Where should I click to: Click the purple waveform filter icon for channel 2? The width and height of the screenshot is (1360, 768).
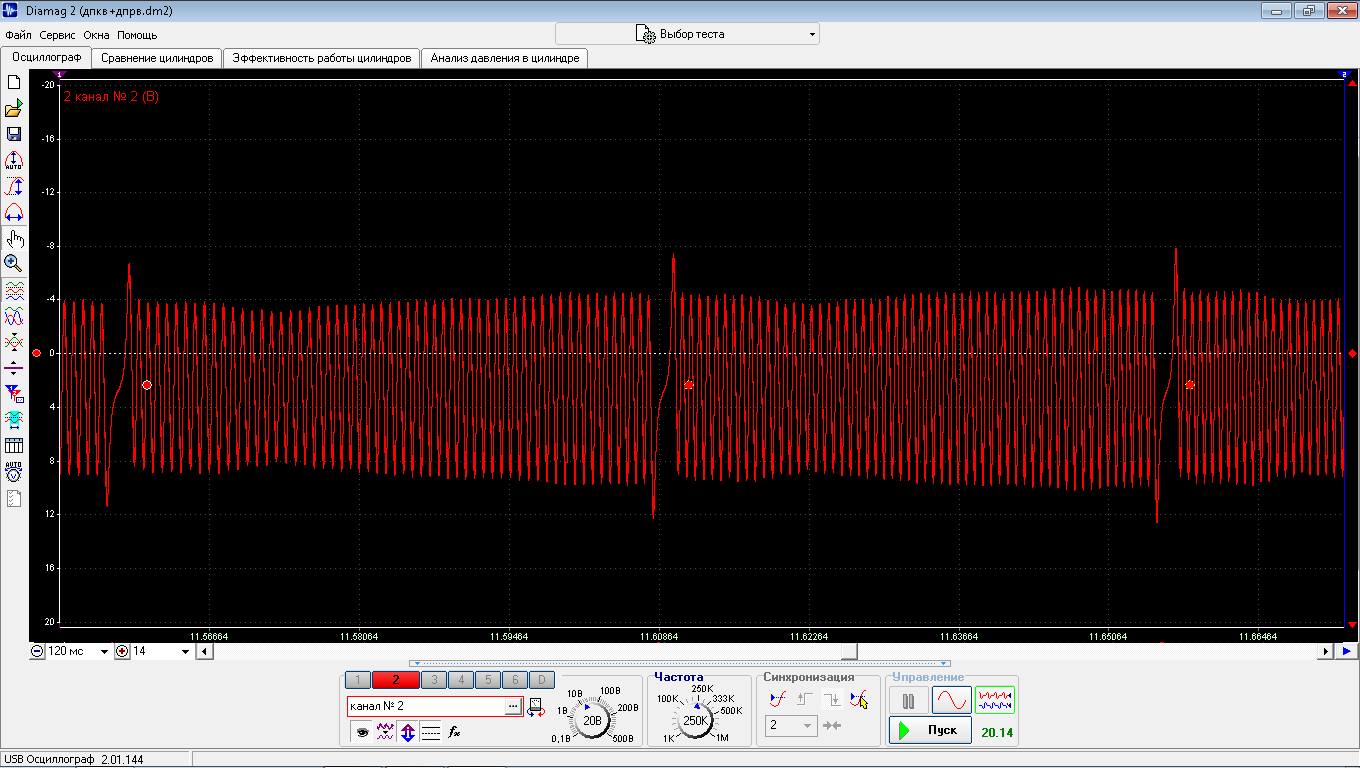click(385, 732)
